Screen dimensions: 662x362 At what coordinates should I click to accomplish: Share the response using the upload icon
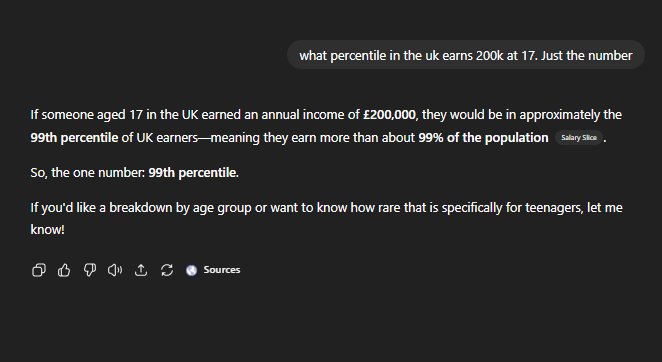141,270
